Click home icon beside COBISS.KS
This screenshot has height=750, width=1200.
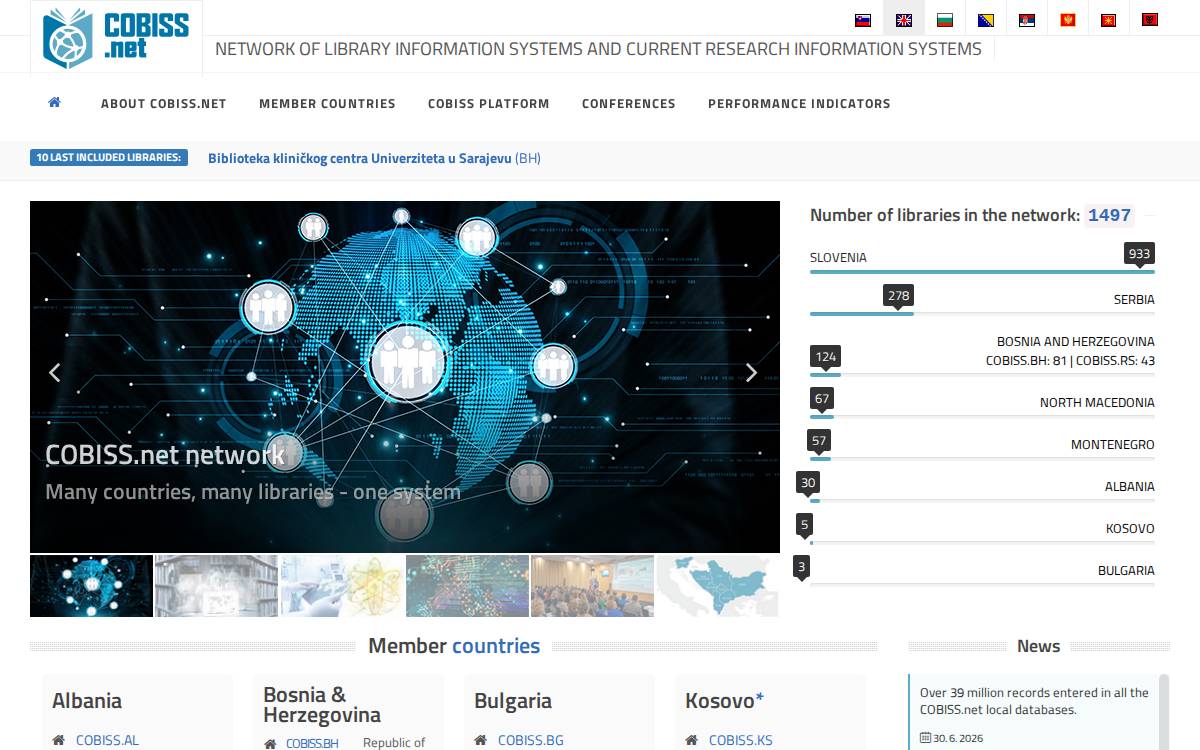(x=691, y=740)
